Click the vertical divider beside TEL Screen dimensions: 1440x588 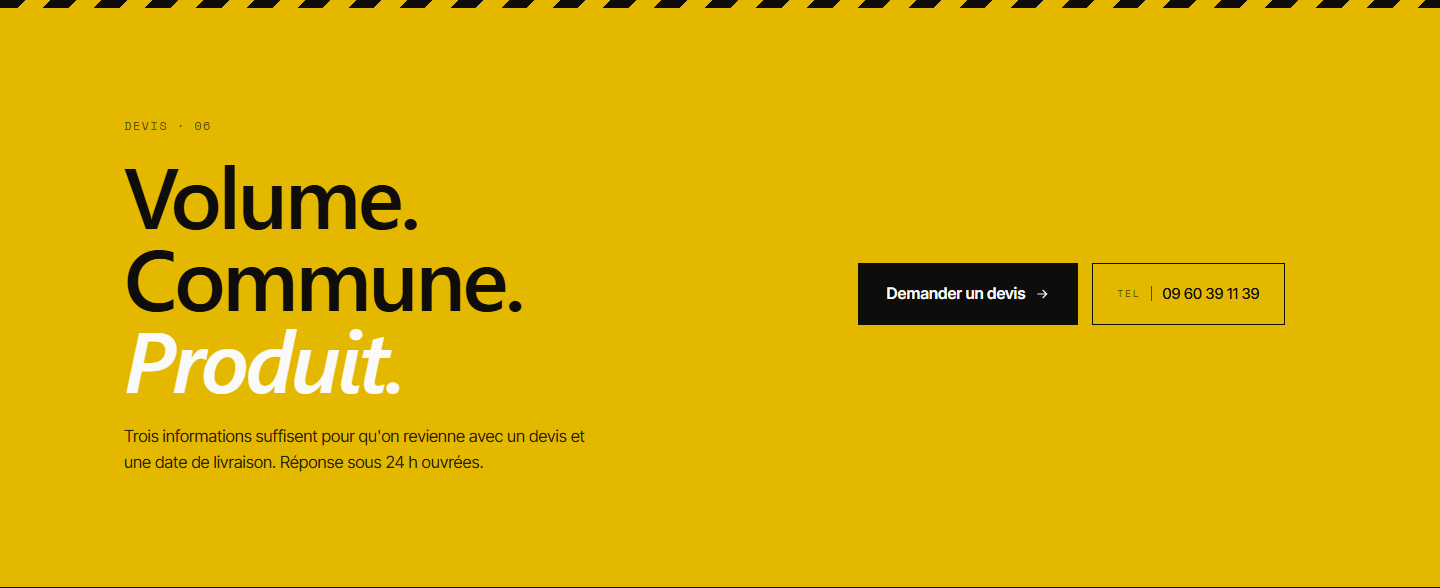[1151, 293]
